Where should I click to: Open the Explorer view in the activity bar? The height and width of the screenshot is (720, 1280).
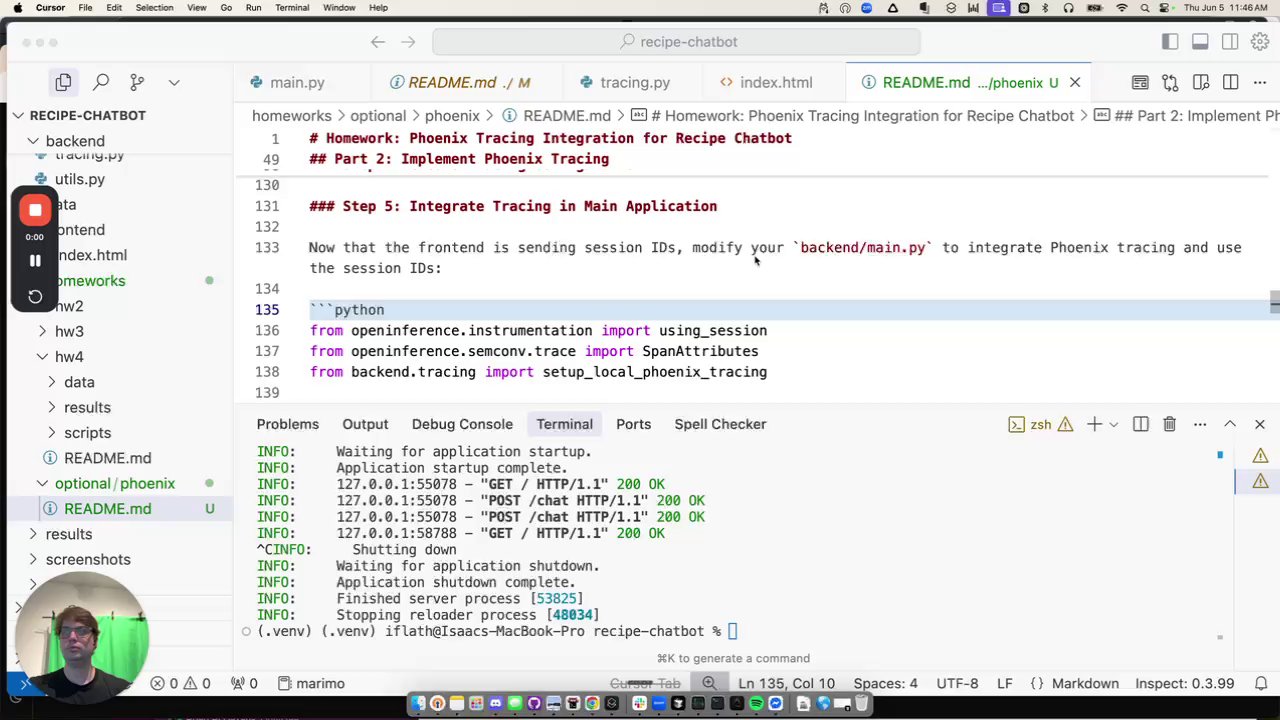(63, 82)
